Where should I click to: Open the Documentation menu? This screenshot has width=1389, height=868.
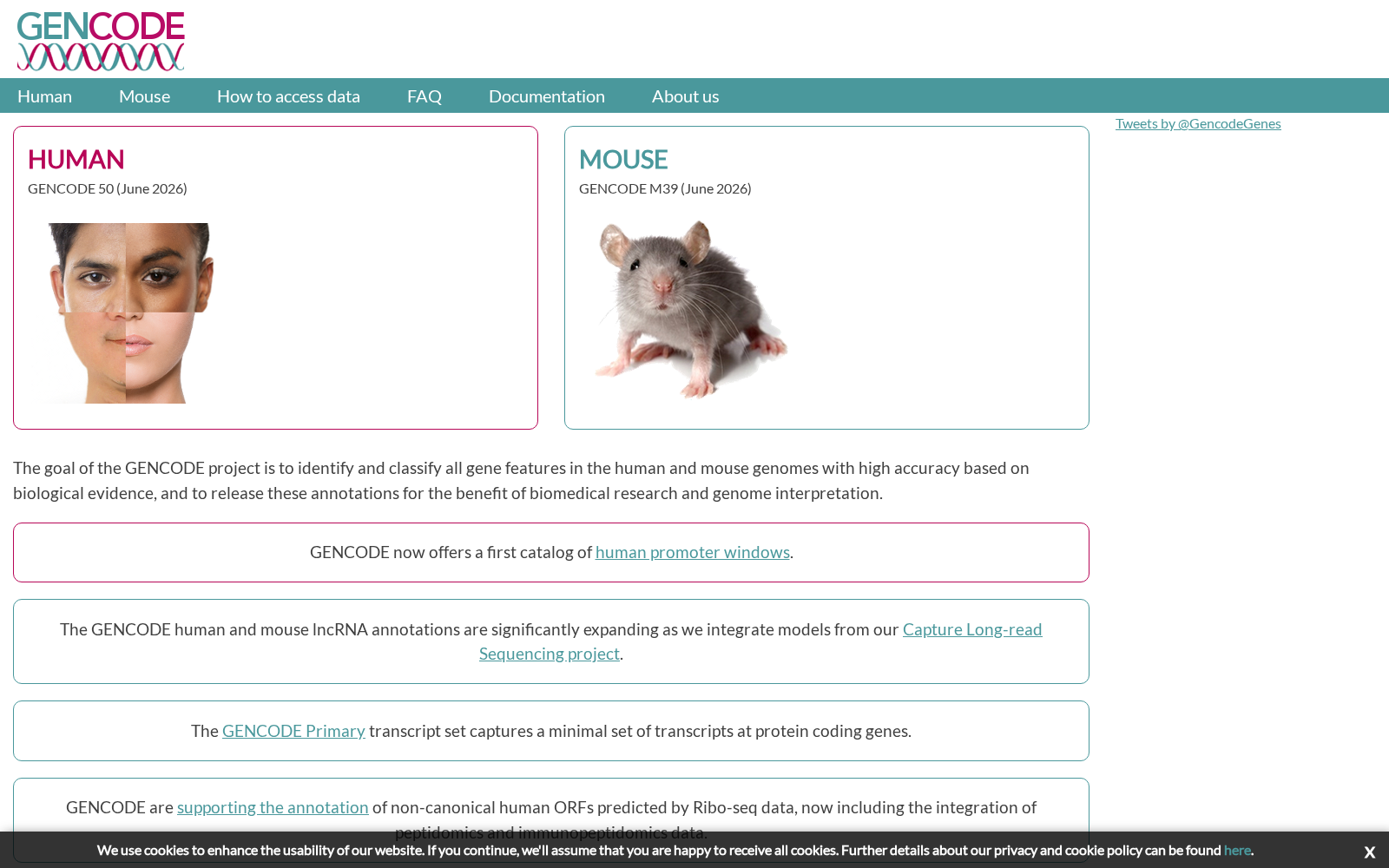(547, 96)
